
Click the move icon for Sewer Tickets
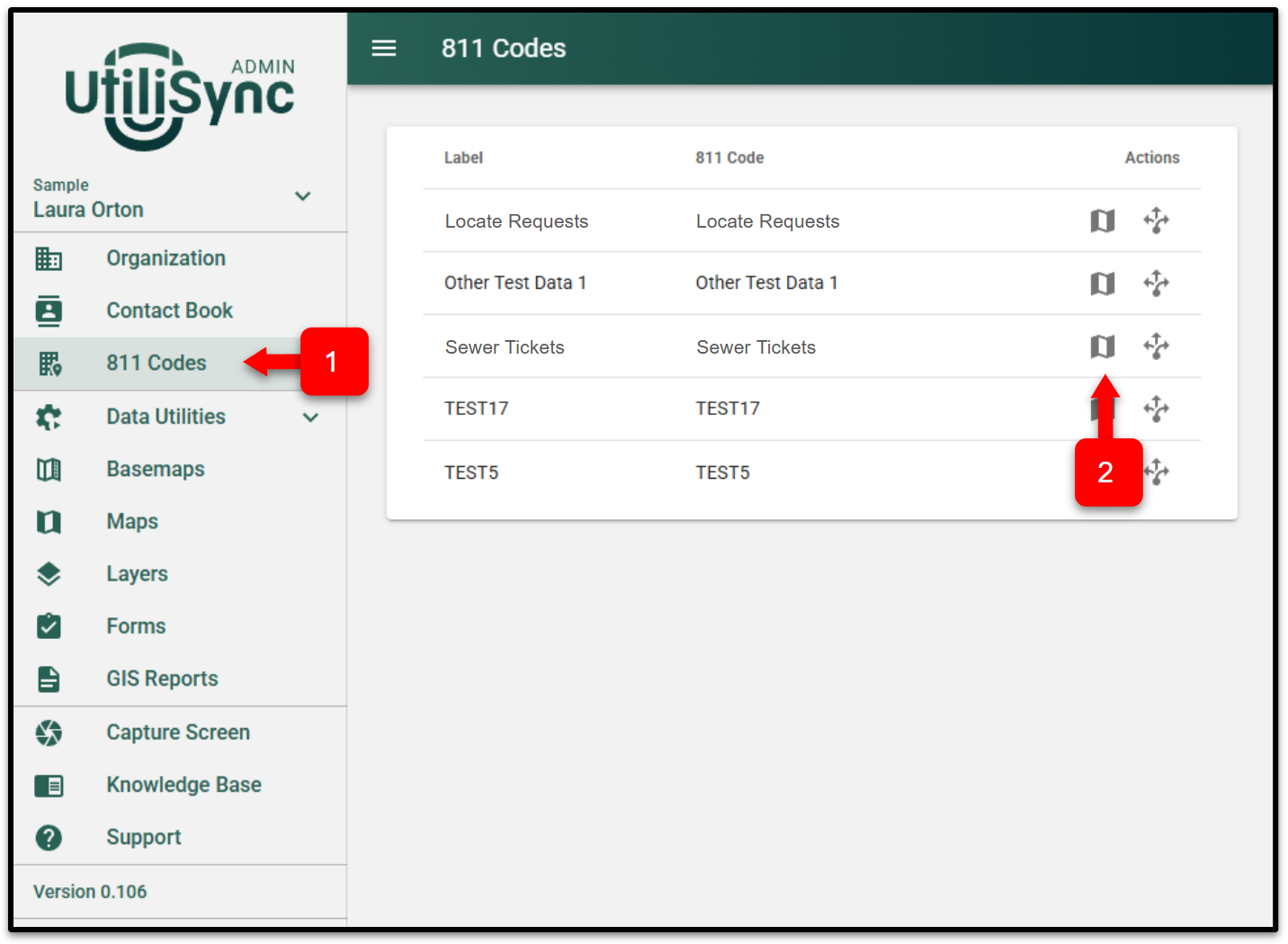1157,346
